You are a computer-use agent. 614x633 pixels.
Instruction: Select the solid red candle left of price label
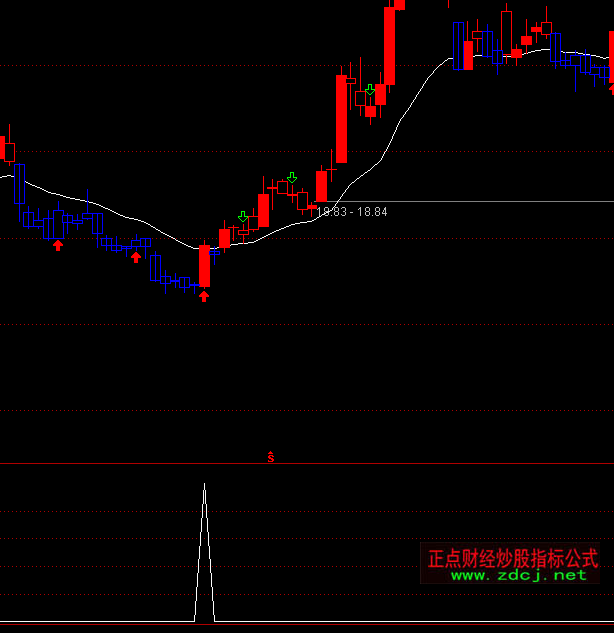click(321, 186)
